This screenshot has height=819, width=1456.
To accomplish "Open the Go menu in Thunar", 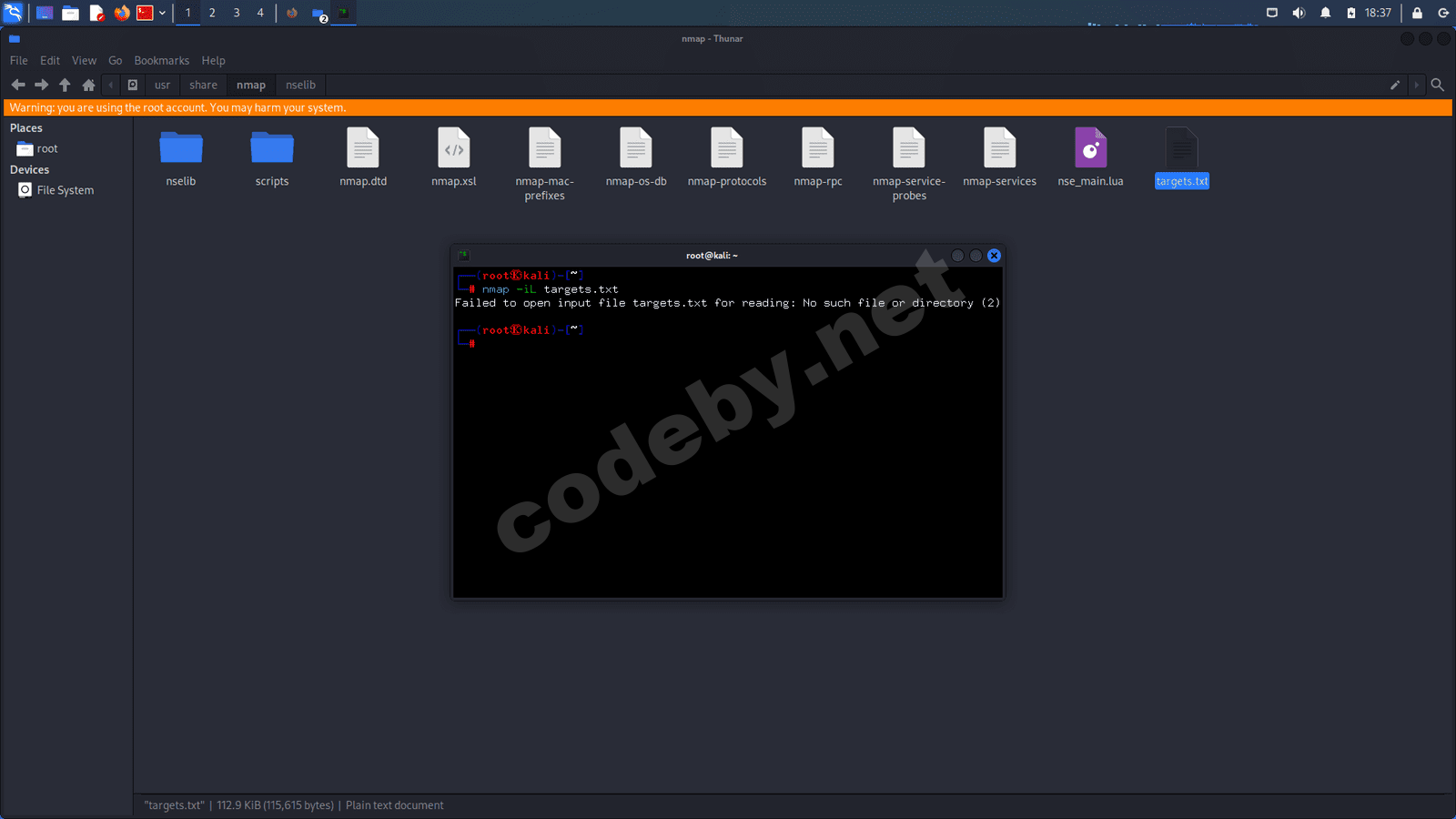I will tap(116, 60).
